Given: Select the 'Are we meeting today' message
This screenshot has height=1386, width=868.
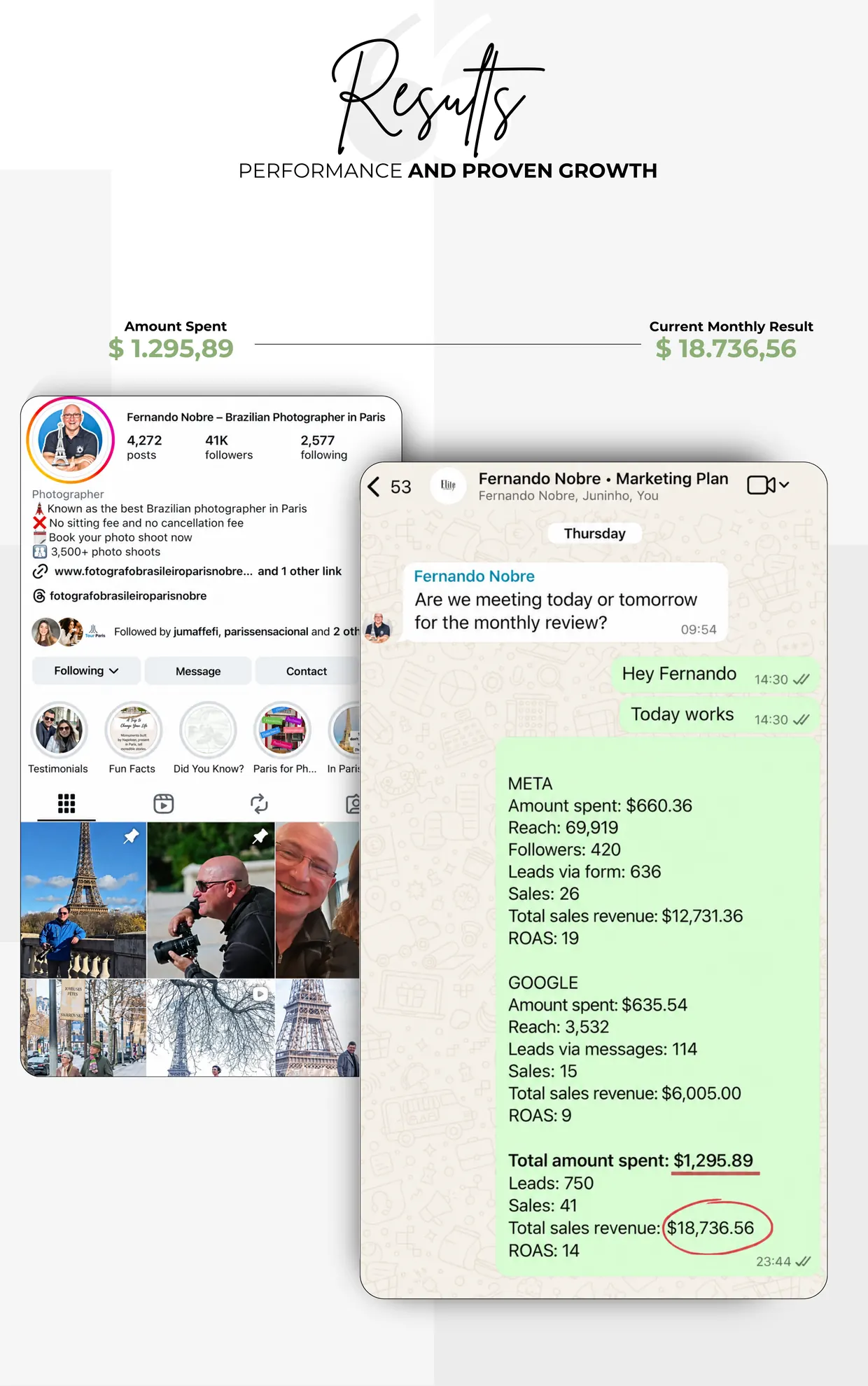Looking at the screenshot, I should [566, 602].
